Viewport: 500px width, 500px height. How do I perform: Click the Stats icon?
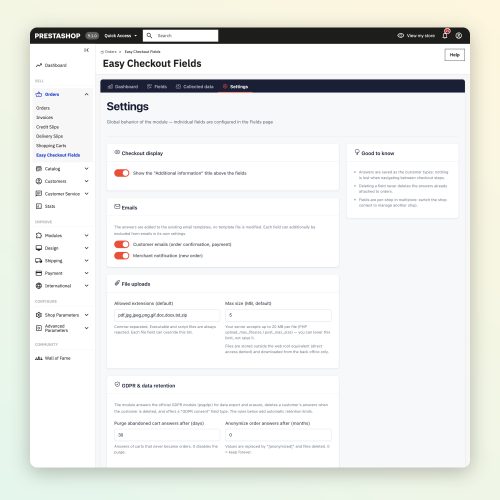[39, 206]
